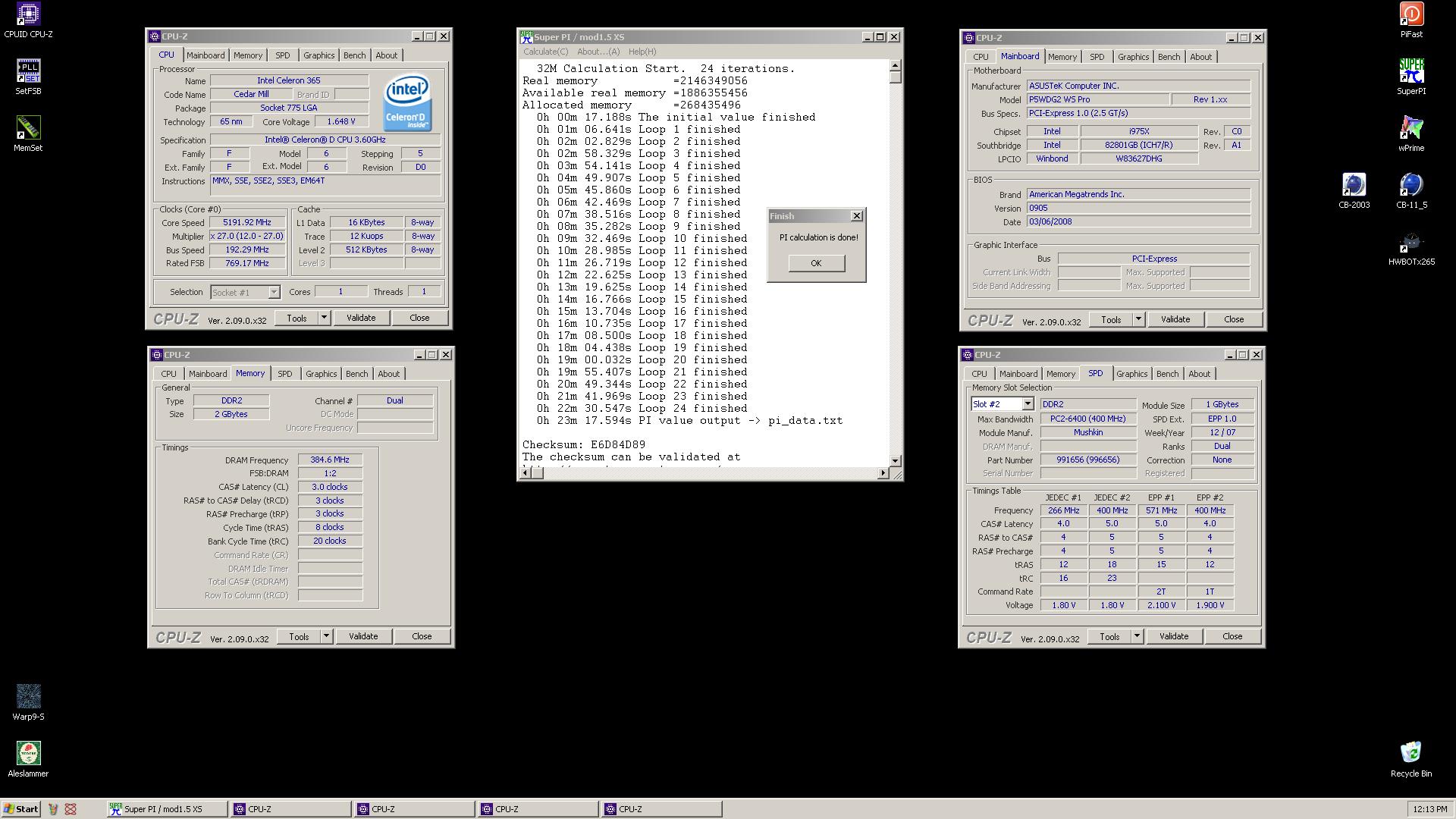Click the Start button
This screenshot has width=1456, height=819.
coord(21,809)
